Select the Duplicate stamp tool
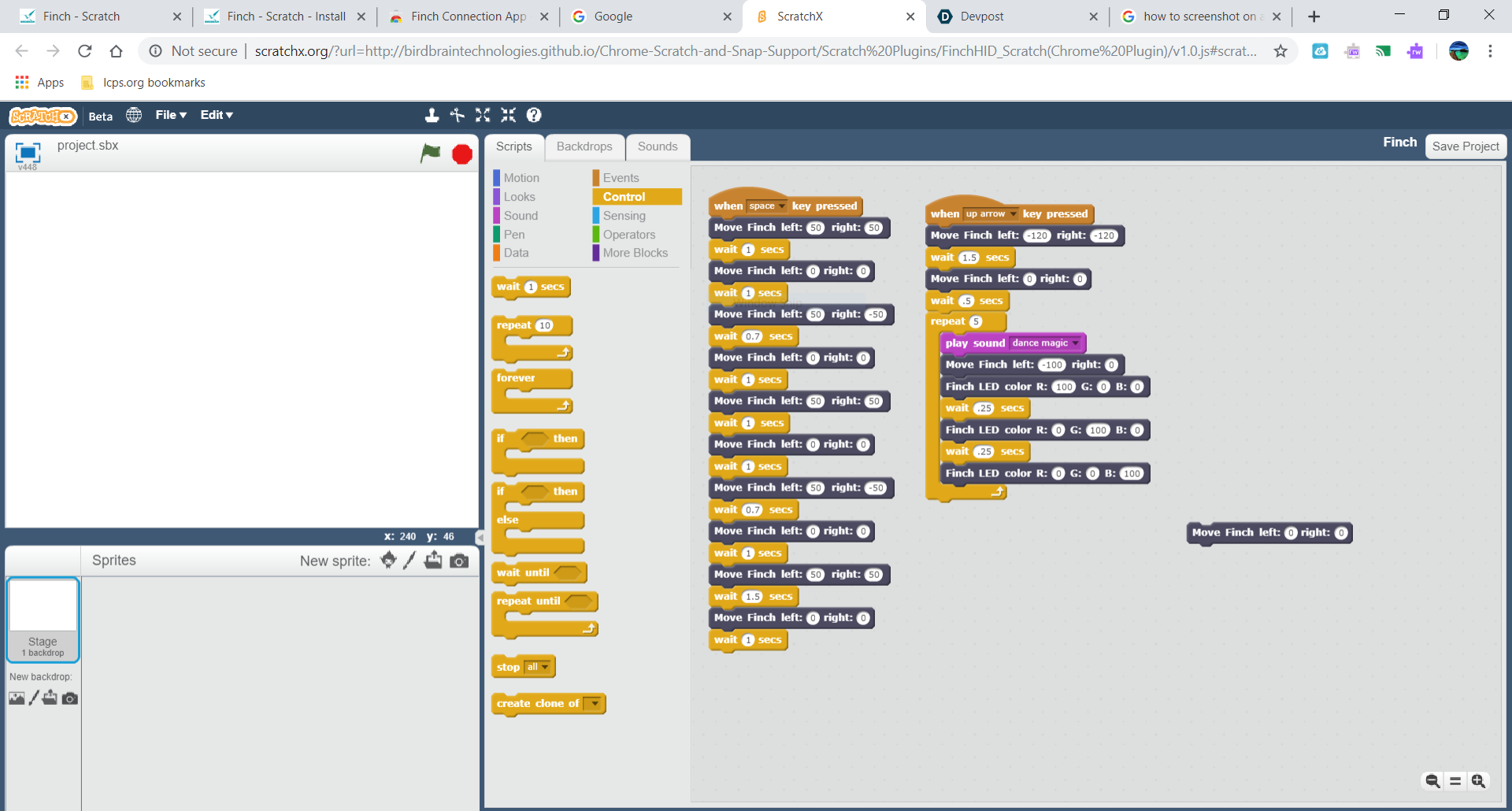 click(x=432, y=115)
